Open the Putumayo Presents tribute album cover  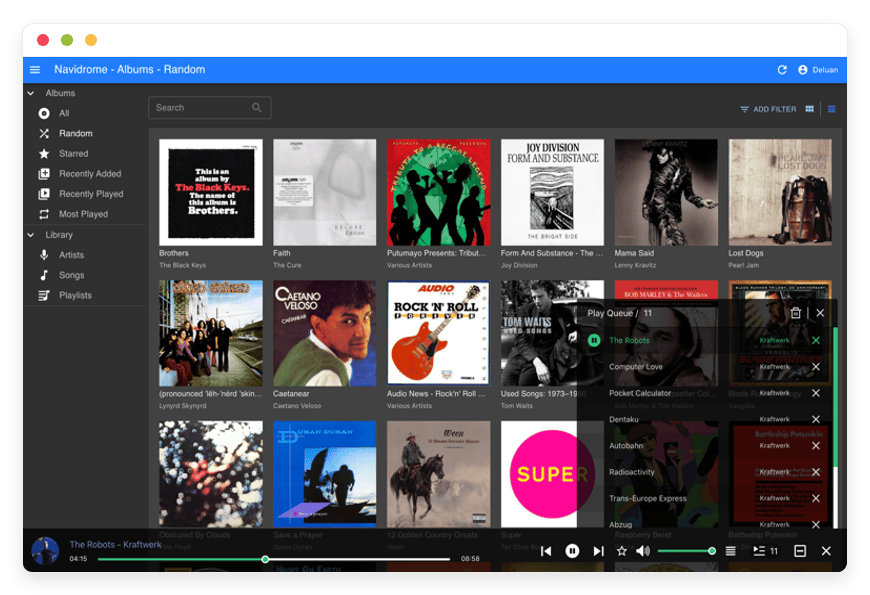pyautogui.click(x=438, y=192)
